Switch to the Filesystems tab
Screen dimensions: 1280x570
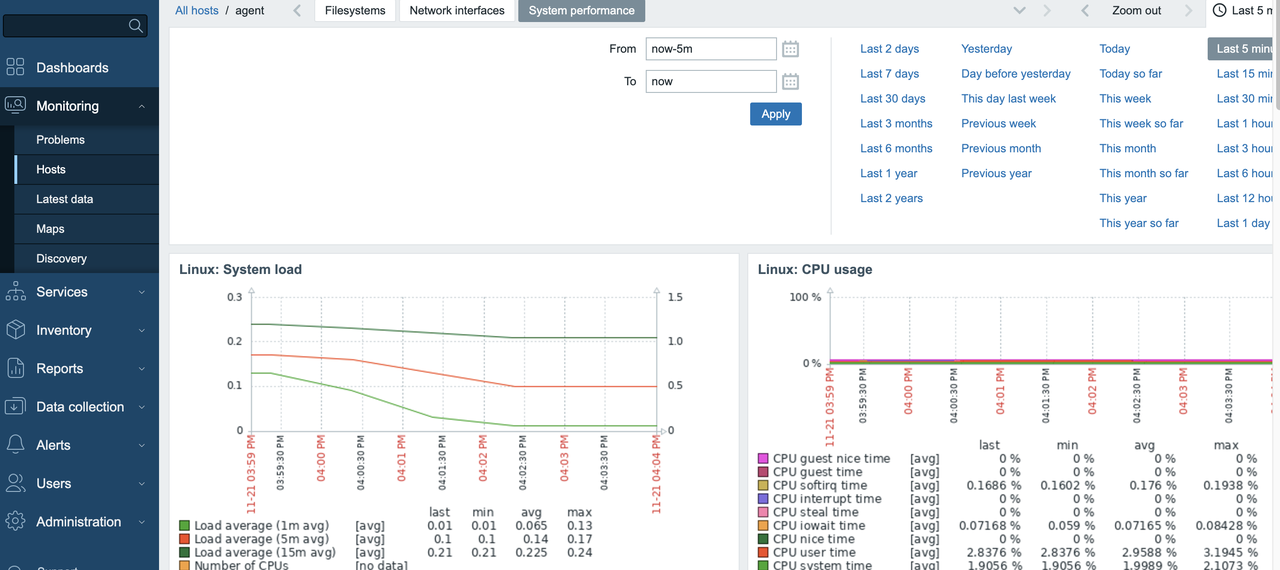point(355,11)
